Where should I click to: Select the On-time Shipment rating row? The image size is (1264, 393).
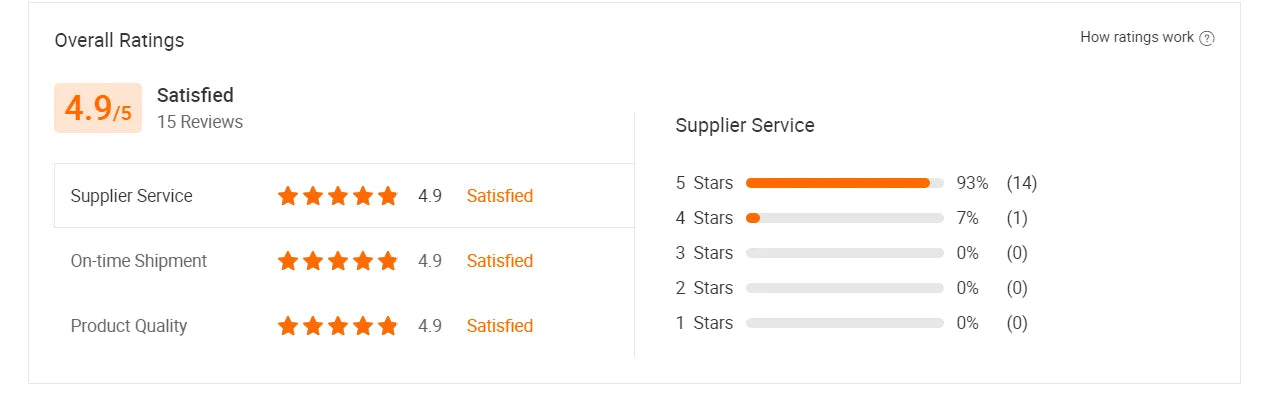[x=344, y=261]
